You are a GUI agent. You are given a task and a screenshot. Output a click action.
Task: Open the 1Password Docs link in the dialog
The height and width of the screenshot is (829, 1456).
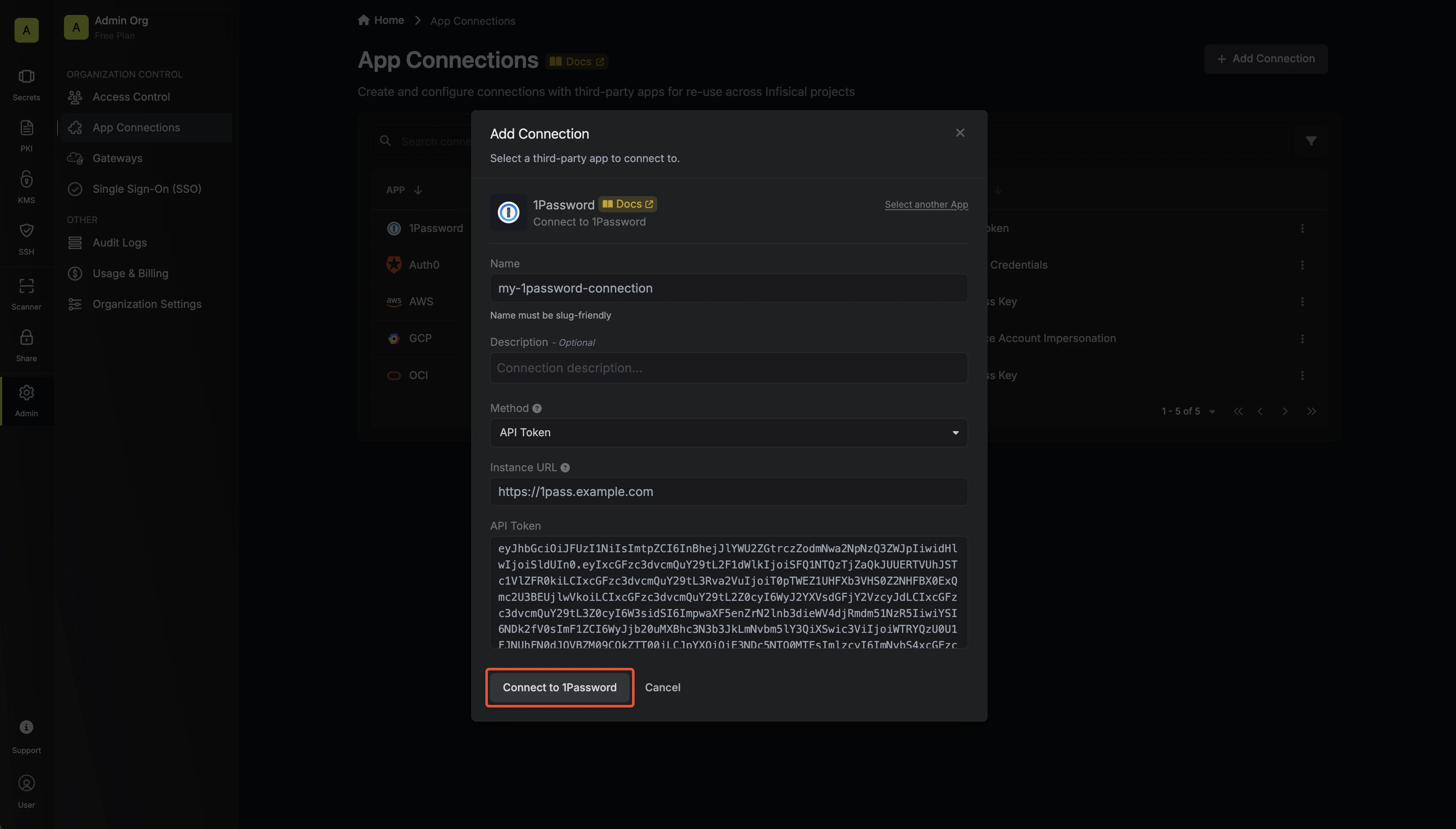pos(627,204)
